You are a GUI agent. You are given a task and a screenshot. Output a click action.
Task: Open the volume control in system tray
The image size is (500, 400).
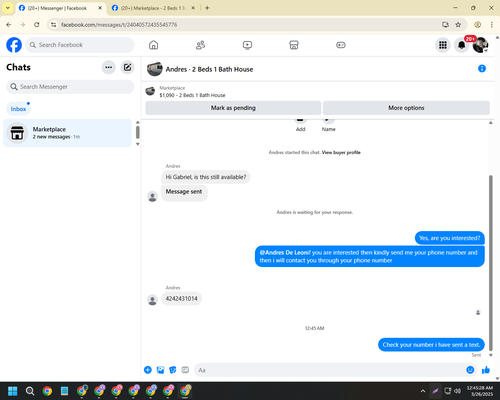click(458, 391)
